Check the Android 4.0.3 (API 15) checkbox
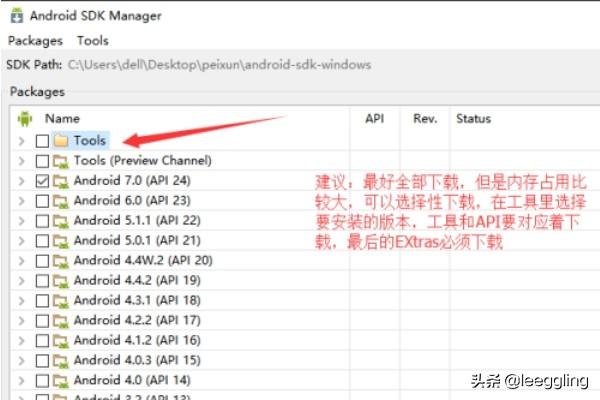Viewport: 600px width, 400px height. pos(42,361)
